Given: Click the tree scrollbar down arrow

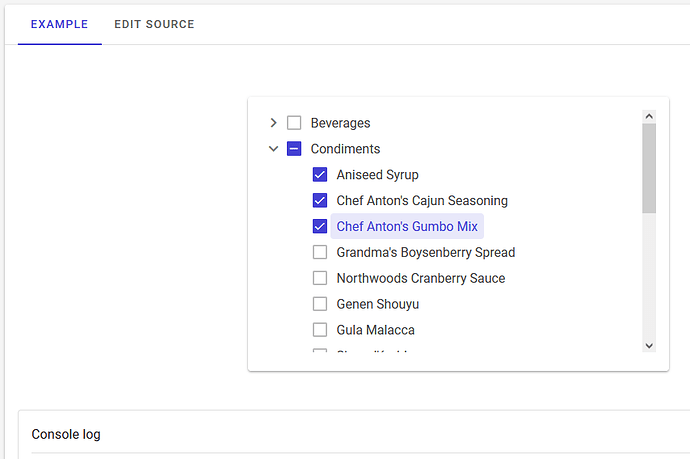Looking at the screenshot, I should point(649,345).
